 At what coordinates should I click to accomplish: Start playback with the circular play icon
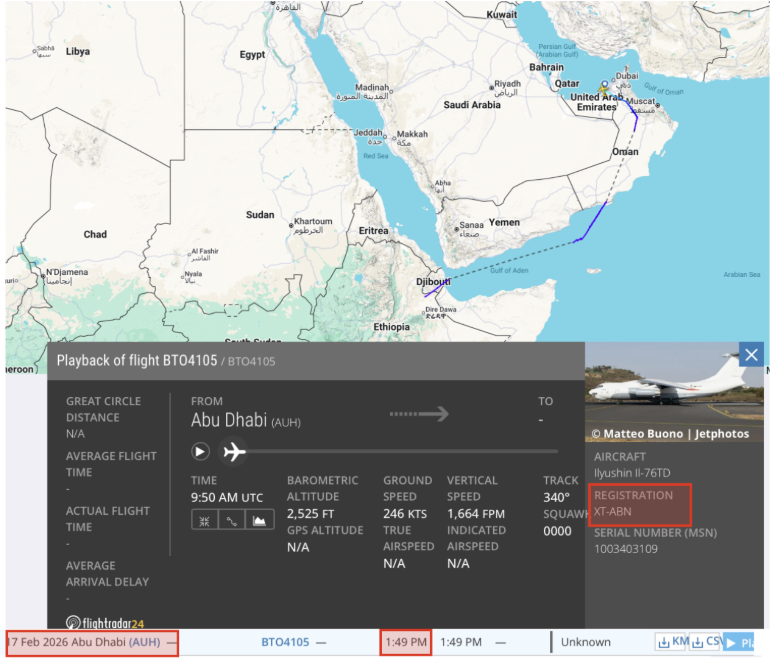(200, 452)
